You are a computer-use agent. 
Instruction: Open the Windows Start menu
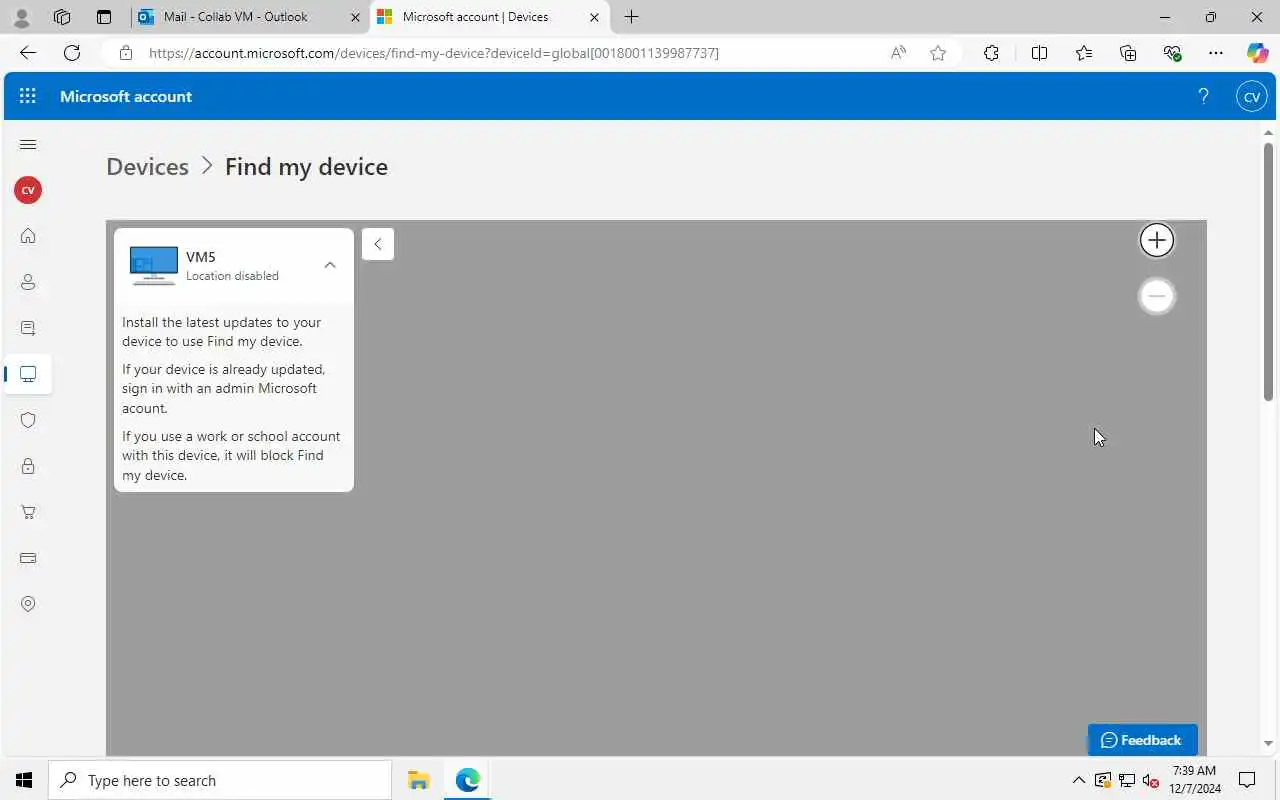[24, 780]
